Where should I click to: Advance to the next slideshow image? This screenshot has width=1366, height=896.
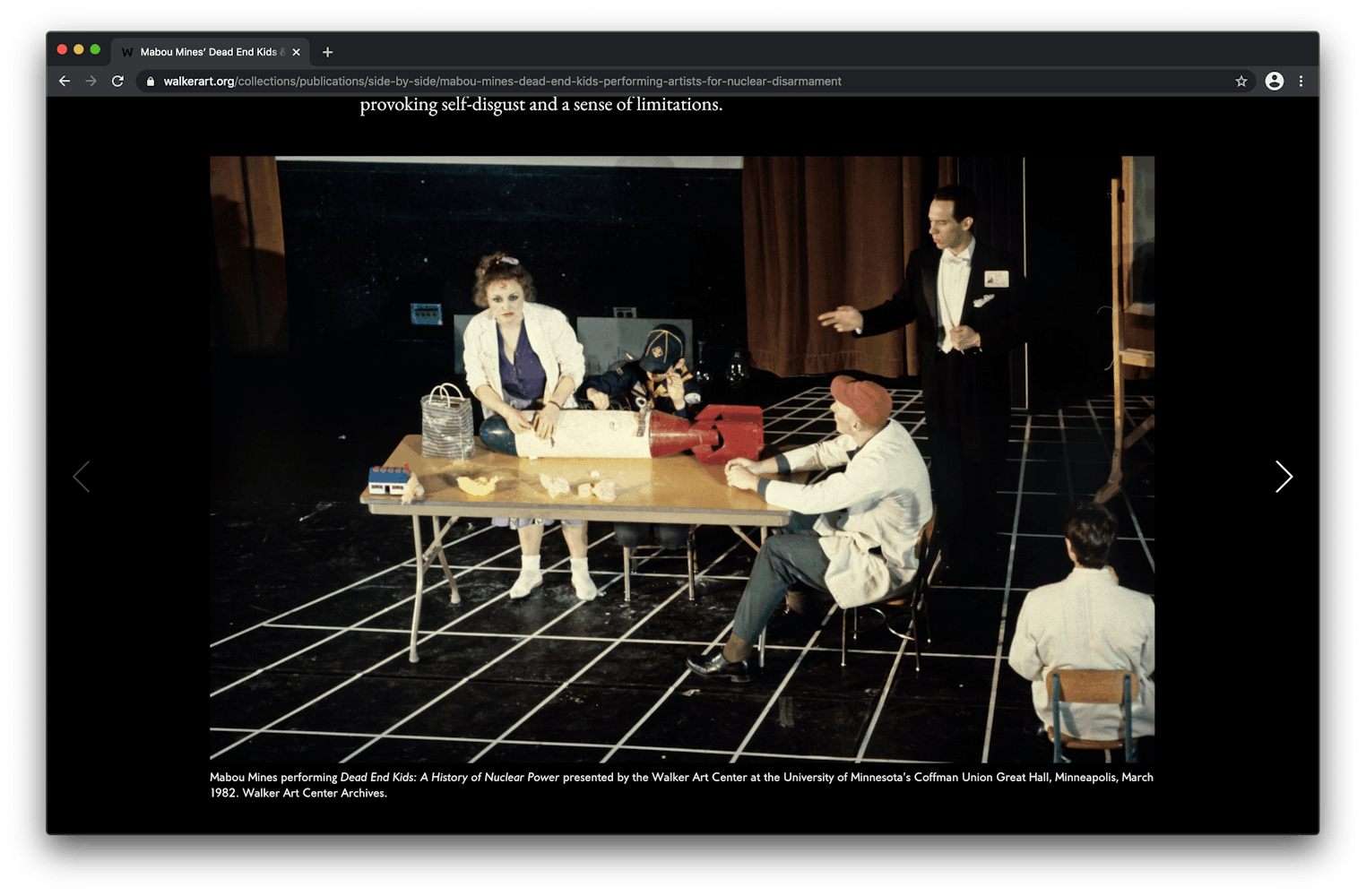point(1284,477)
